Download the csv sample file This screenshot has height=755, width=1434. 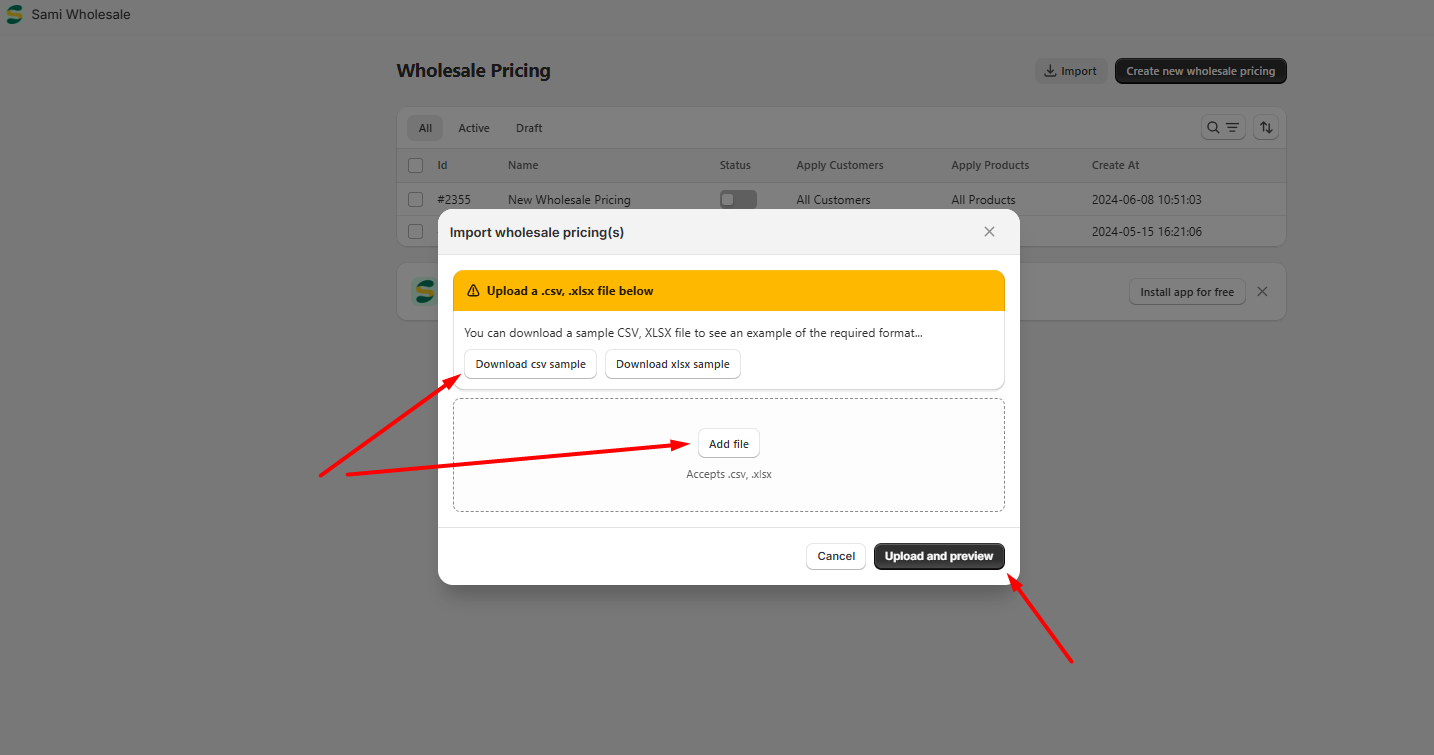pyautogui.click(x=530, y=364)
